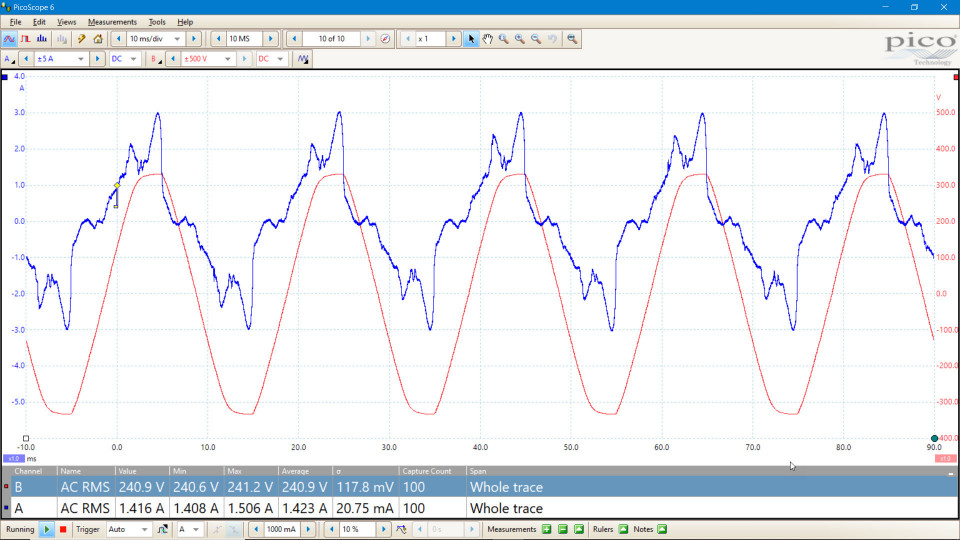Click the red Stop capture button
This screenshot has height=540, width=960.
click(63, 529)
